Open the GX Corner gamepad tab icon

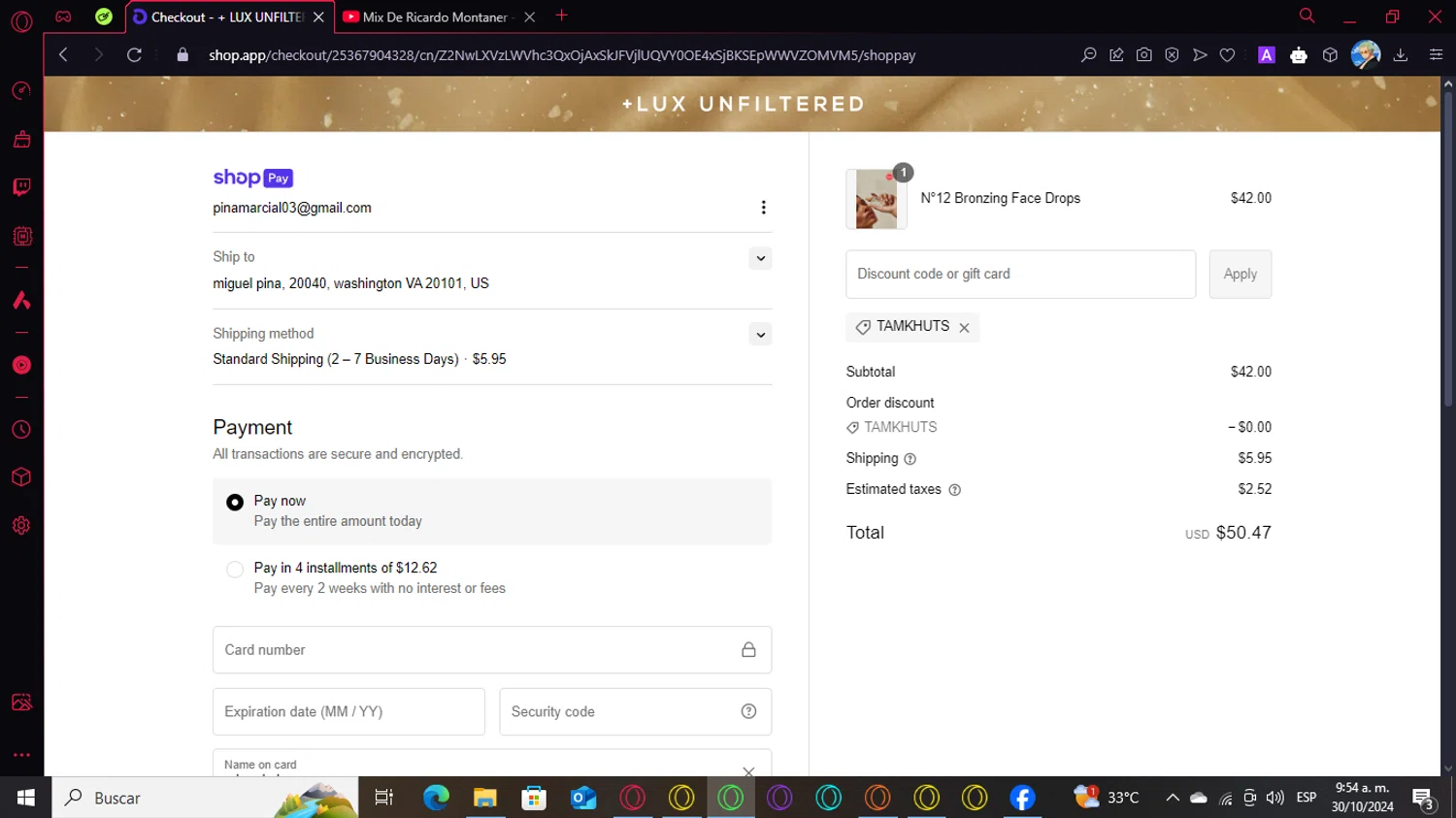(x=63, y=16)
